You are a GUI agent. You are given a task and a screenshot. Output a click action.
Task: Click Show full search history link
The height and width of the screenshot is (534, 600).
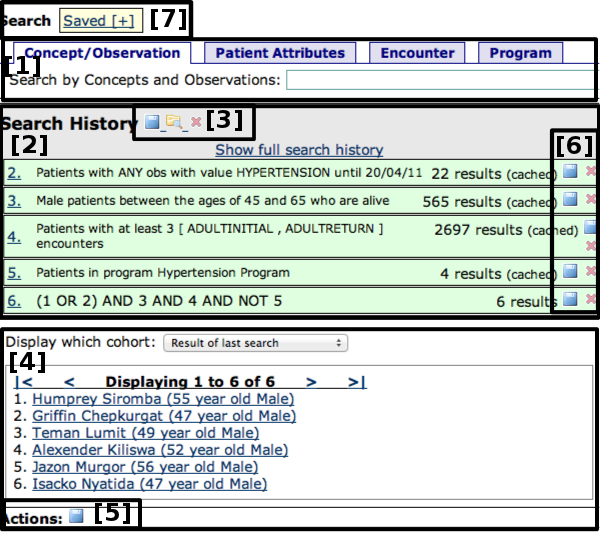[x=299, y=149]
